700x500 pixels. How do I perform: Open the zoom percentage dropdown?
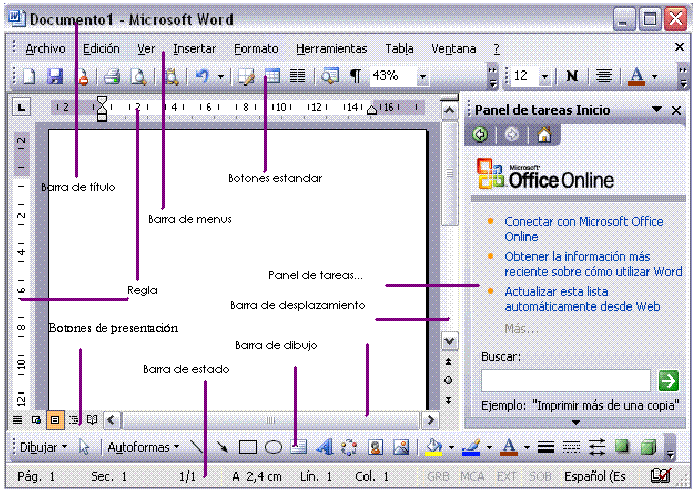[422, 77]
